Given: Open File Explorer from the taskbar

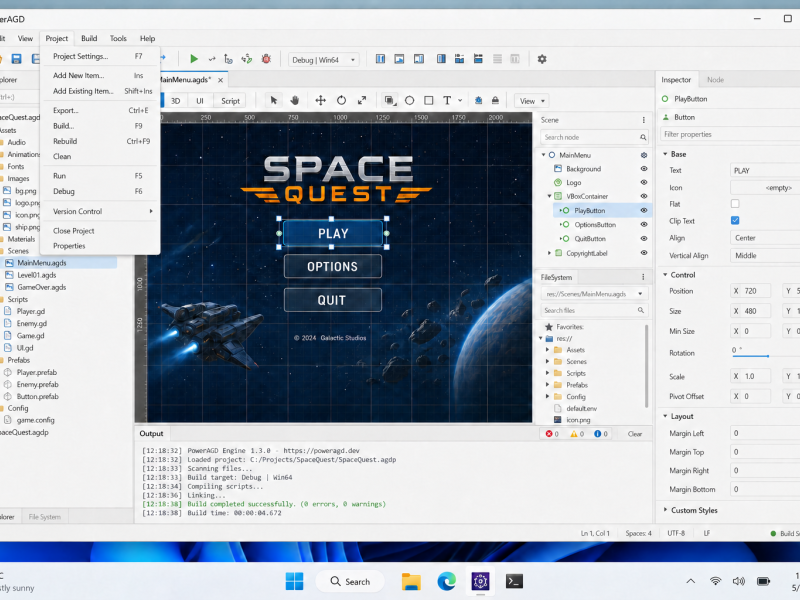Looking at the screenshot, I should pos(411,581).
